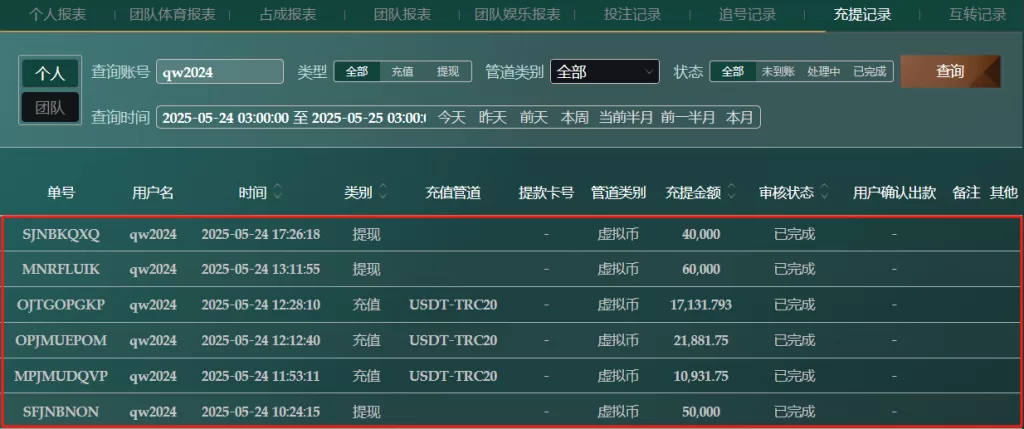Viewport: 1024px width, 429px height.
Task: Sort by the 时间 column arrows
Action: click(278, 193)
